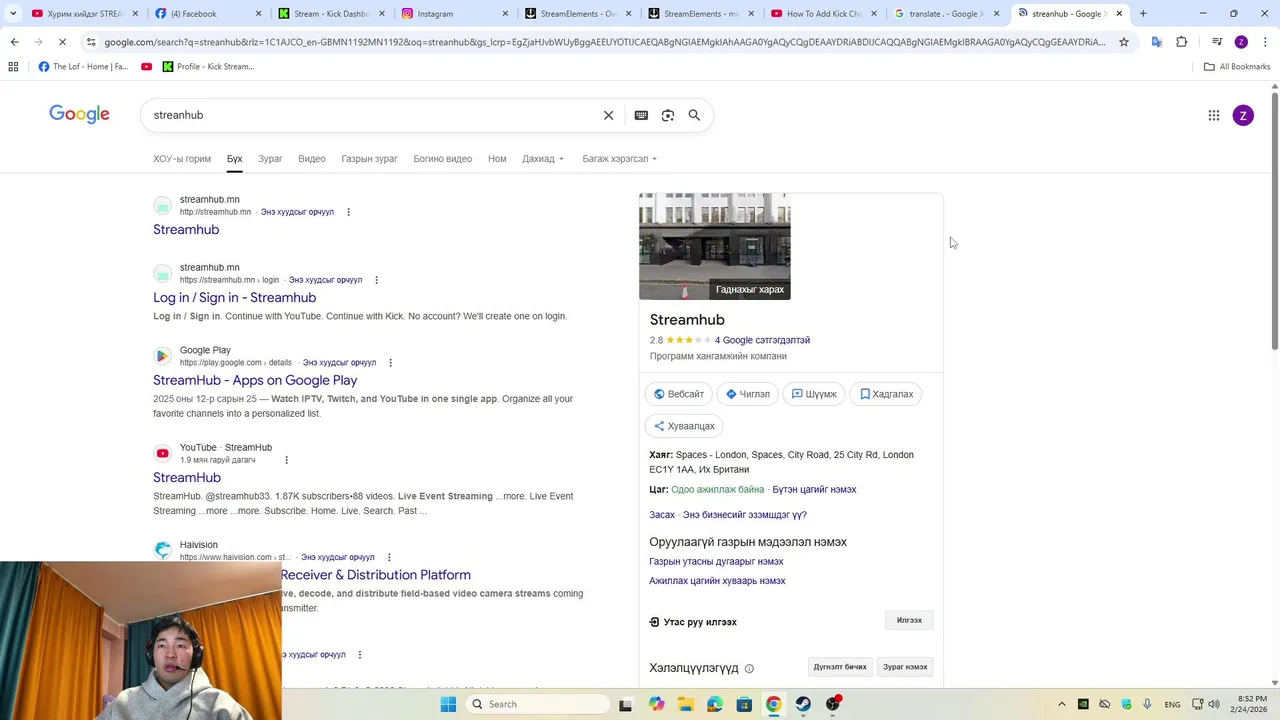Open Chrome from the taskbar
Image resolution: width=1280 pixels, height=720 pixels.
(773, 704)
